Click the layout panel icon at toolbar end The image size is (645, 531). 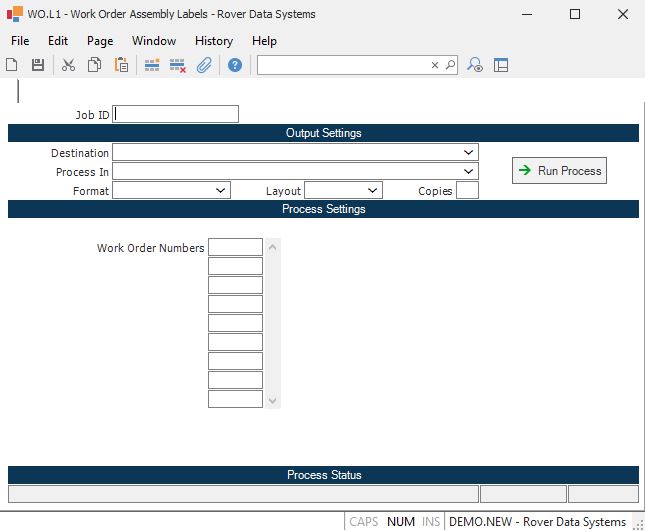click(x=501, y=65)
